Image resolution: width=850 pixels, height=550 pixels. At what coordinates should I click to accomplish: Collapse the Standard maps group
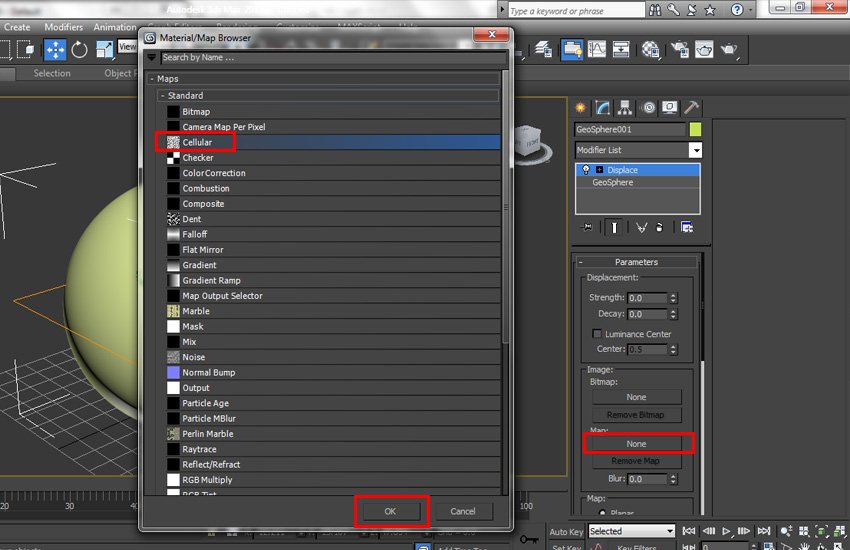tap(162, 96)
